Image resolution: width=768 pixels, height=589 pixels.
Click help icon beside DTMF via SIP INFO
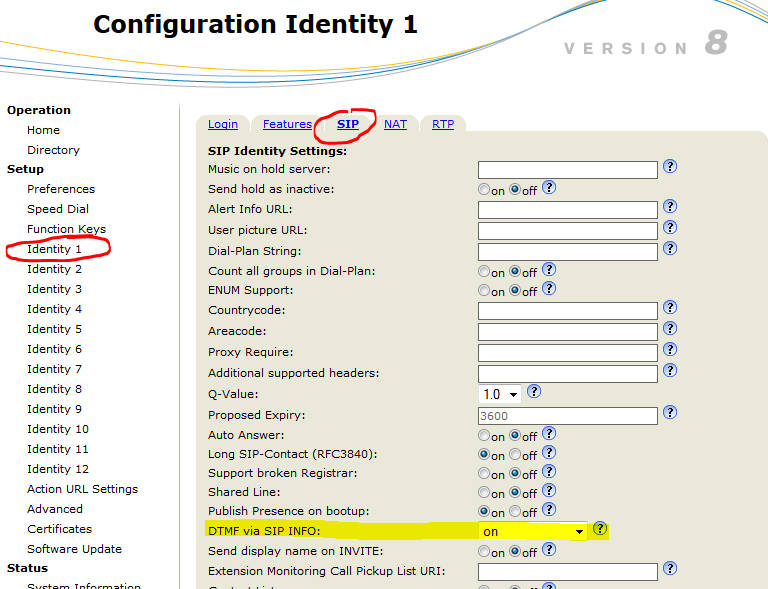(600, 529)
